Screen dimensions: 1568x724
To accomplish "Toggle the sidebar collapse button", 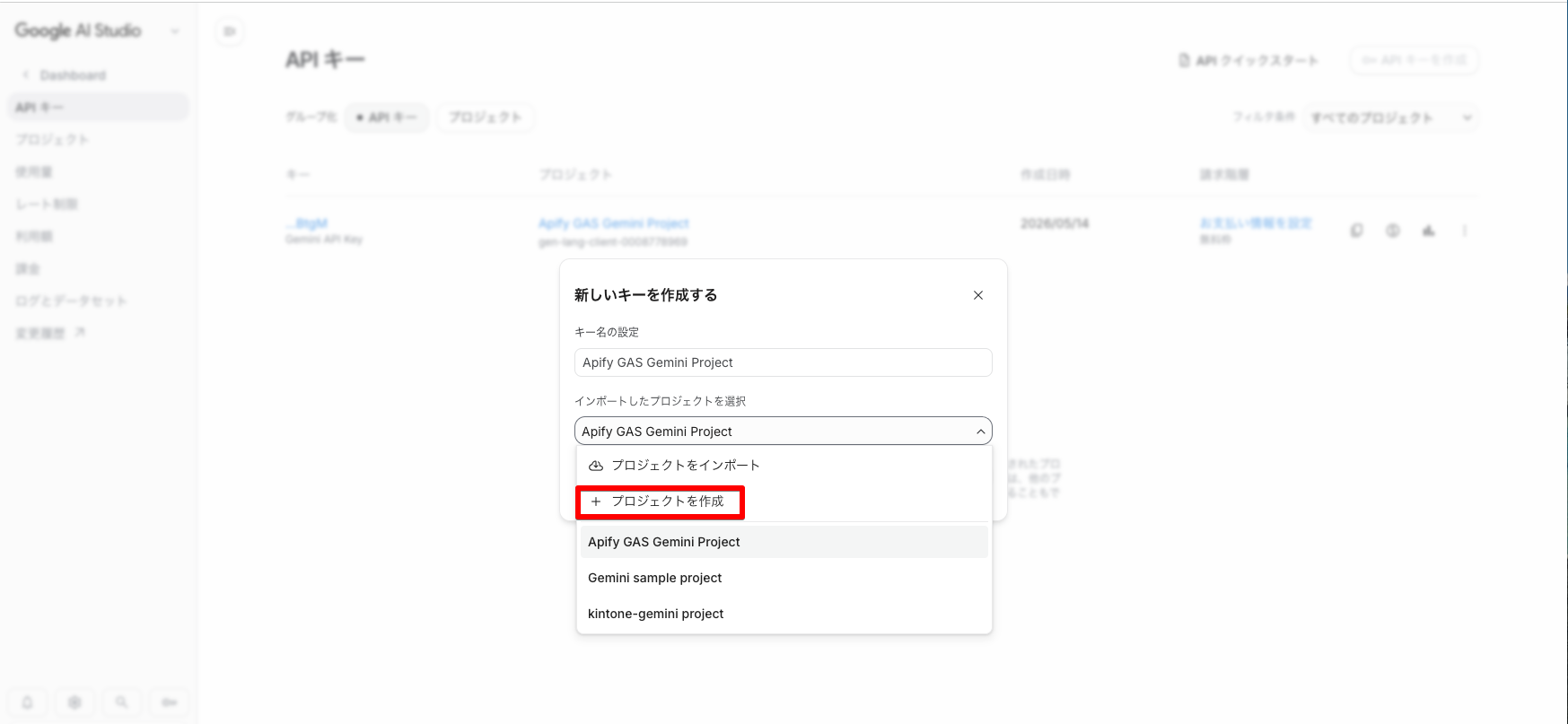I will (x=230, y=31).
